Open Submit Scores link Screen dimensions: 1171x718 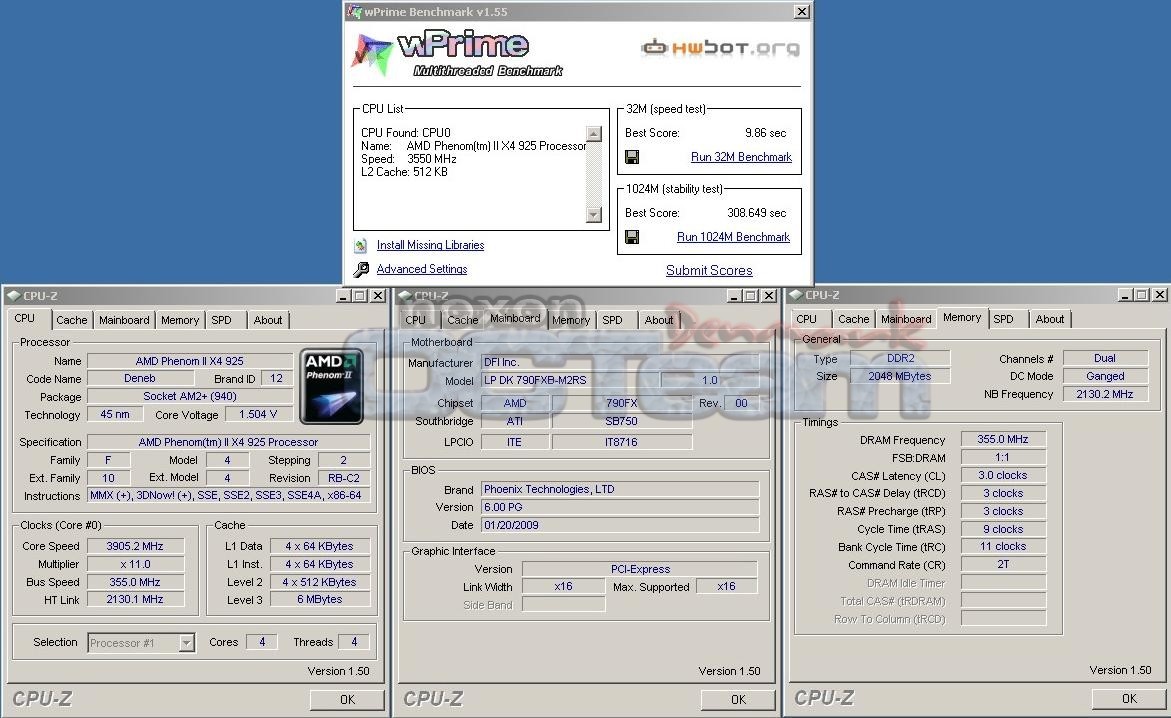(709, 270)
